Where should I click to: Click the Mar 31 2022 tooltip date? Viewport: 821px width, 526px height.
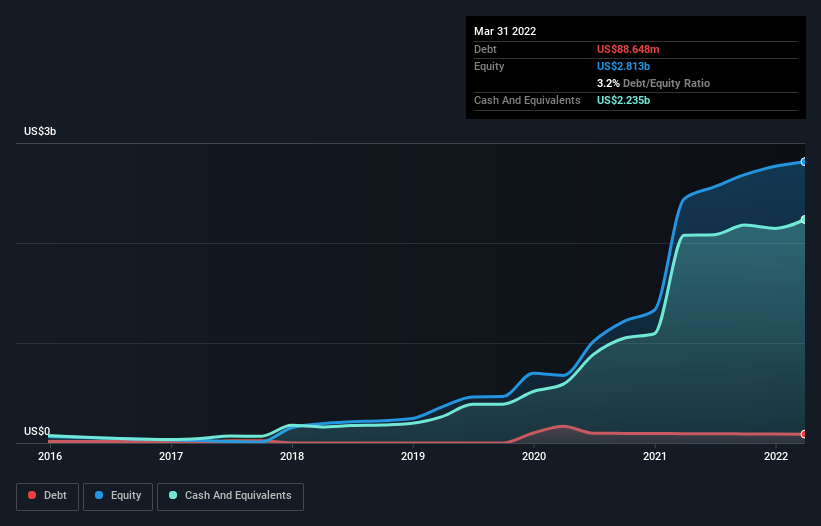pos(505,31)
